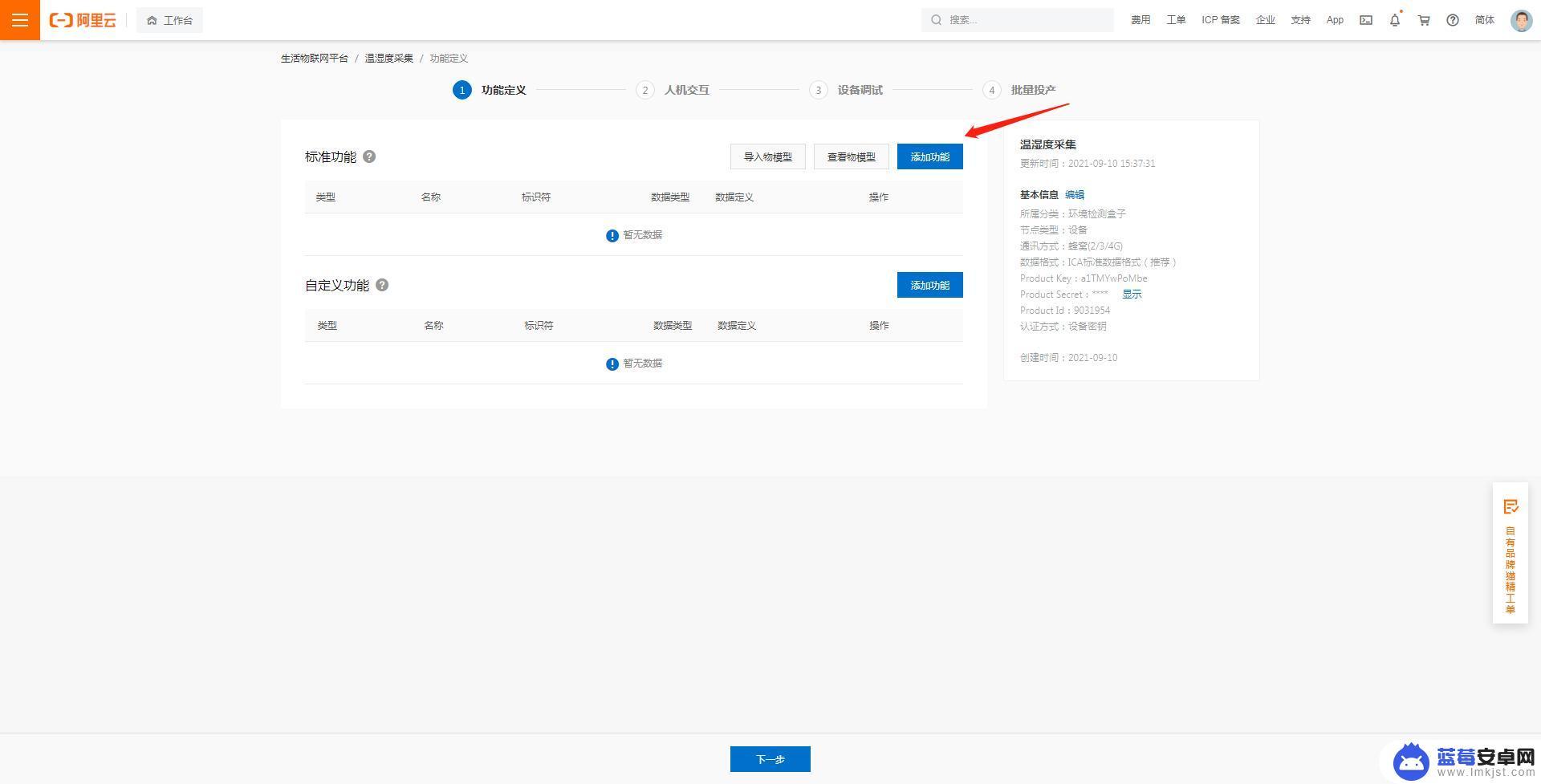The height and width of the screenshot is (784, 1541).
Task: Click 导入物模型 button
Action: coord(768,156)
